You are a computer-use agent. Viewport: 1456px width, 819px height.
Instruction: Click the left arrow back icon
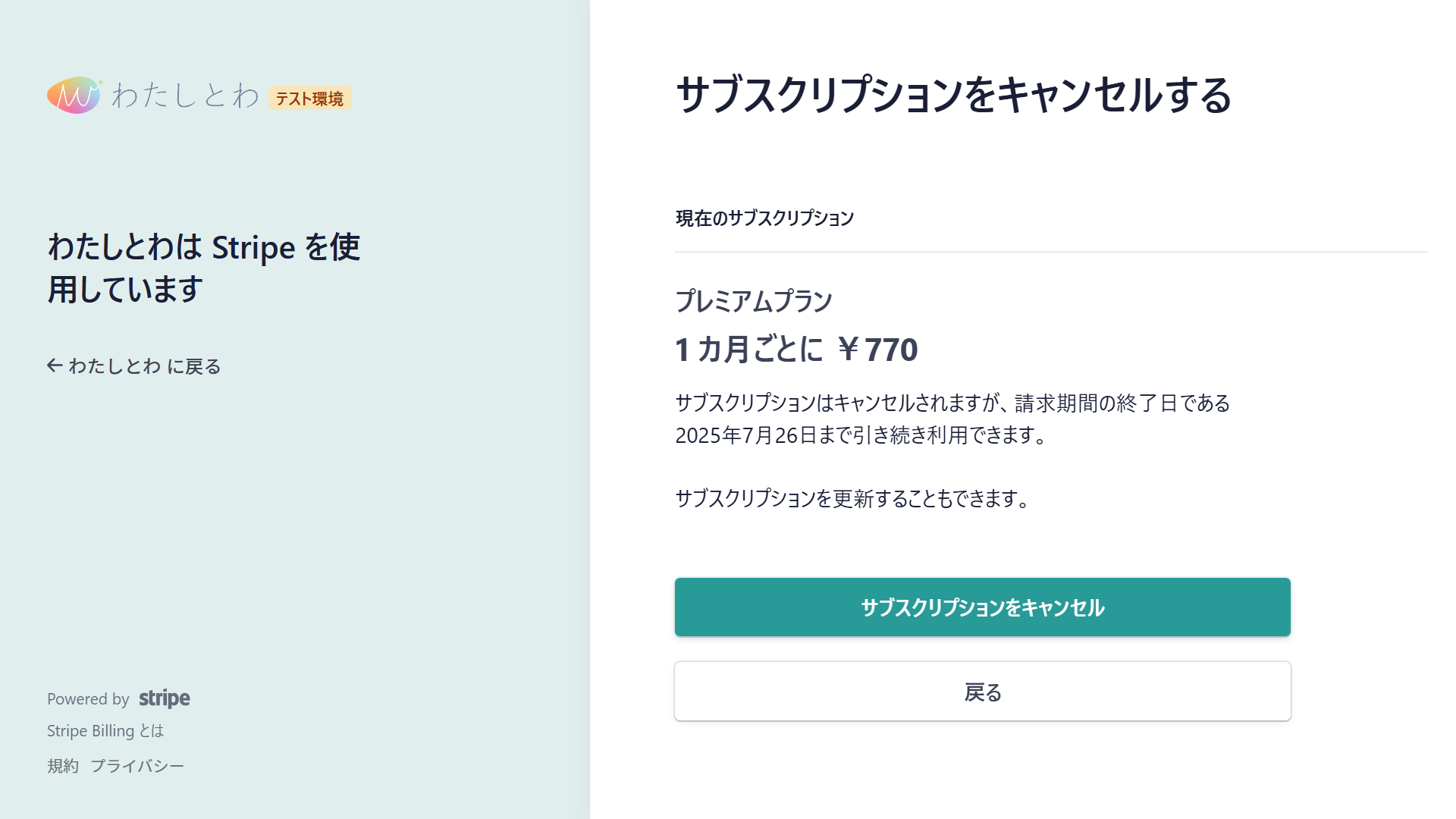(55, 366)
